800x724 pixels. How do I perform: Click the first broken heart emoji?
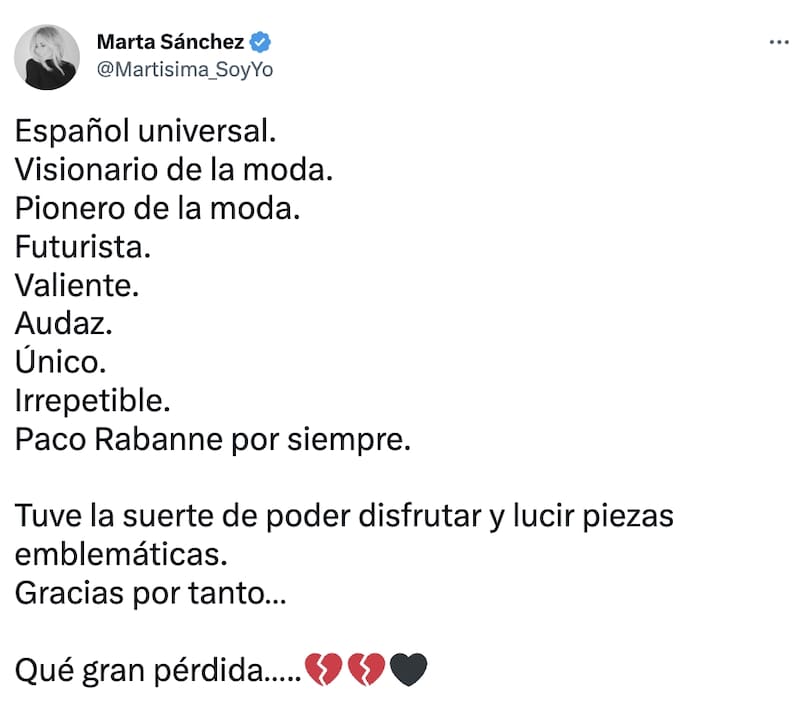323,670
